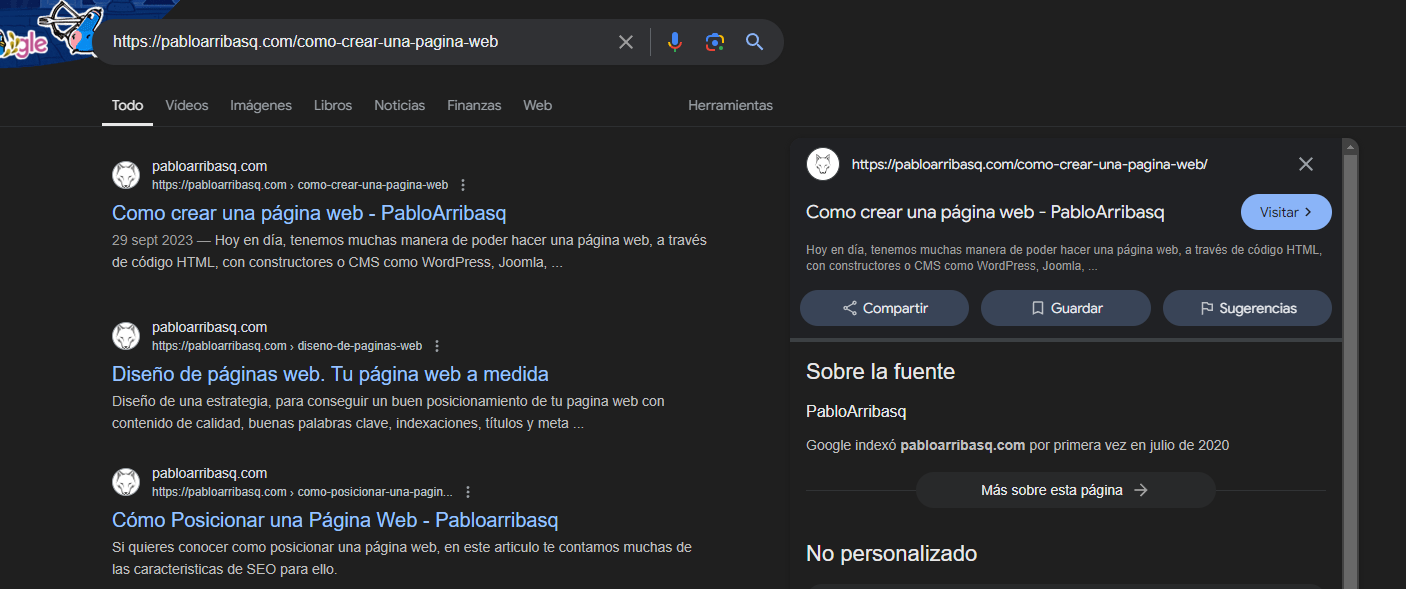This screenshot has width=1406, height=589.
Task: Click 'Diseño de una estrategia' snippet text
Action: tap(388, 412)
